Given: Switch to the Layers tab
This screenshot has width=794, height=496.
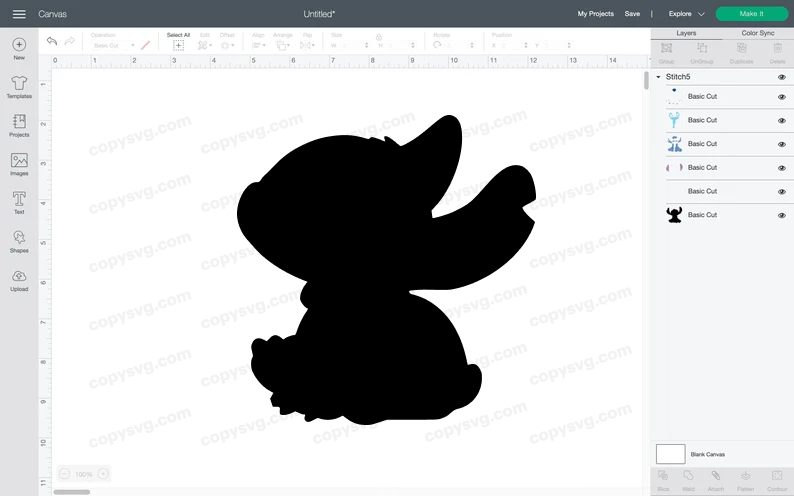Looking at the screenshot, I should coord(686,33).
